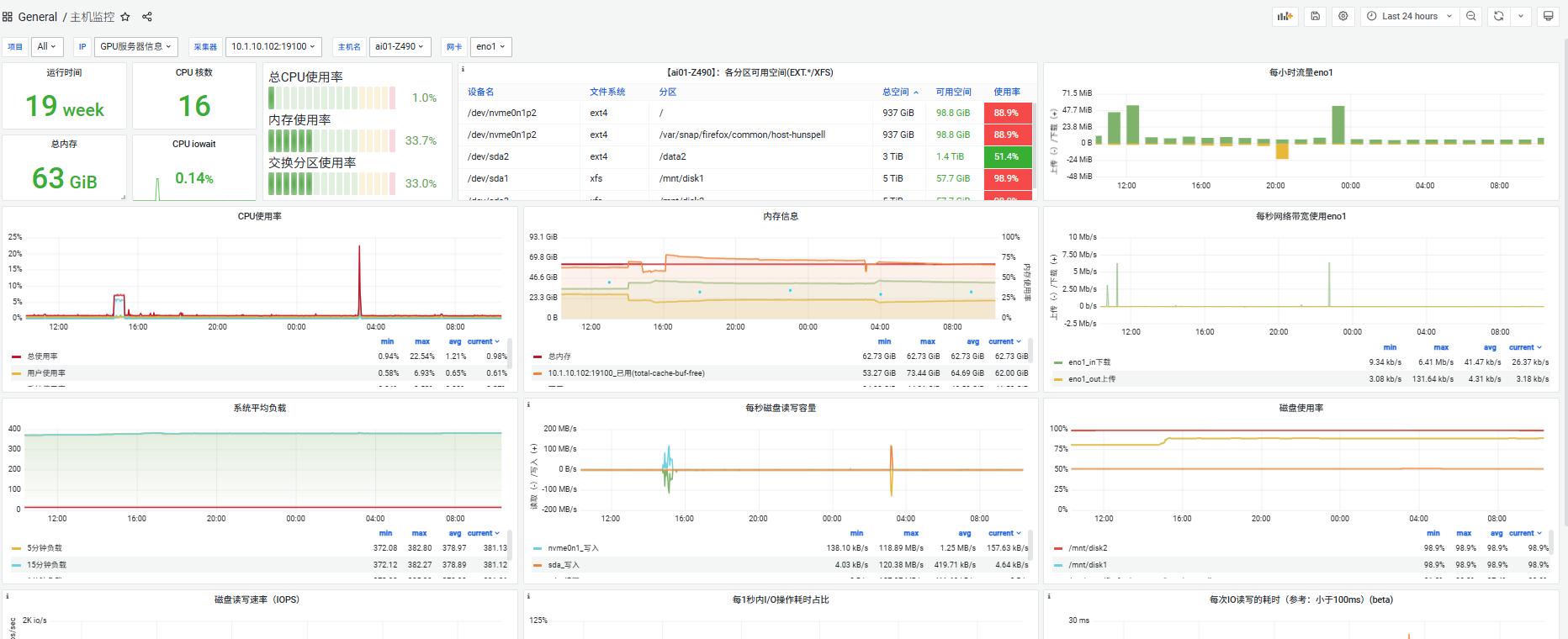Open the 每小时流量eno1 panel title menu
The width and height of the screenshot is (1568, 639).
click(x=1301, y=72)
